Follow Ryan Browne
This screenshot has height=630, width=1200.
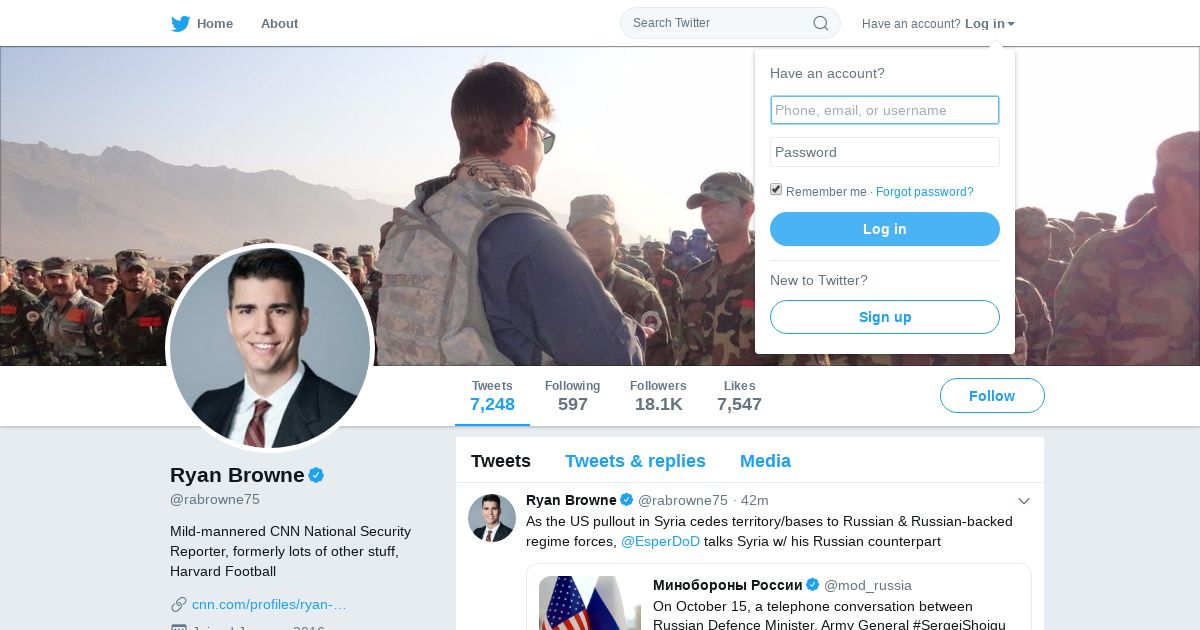coord(992,396)
